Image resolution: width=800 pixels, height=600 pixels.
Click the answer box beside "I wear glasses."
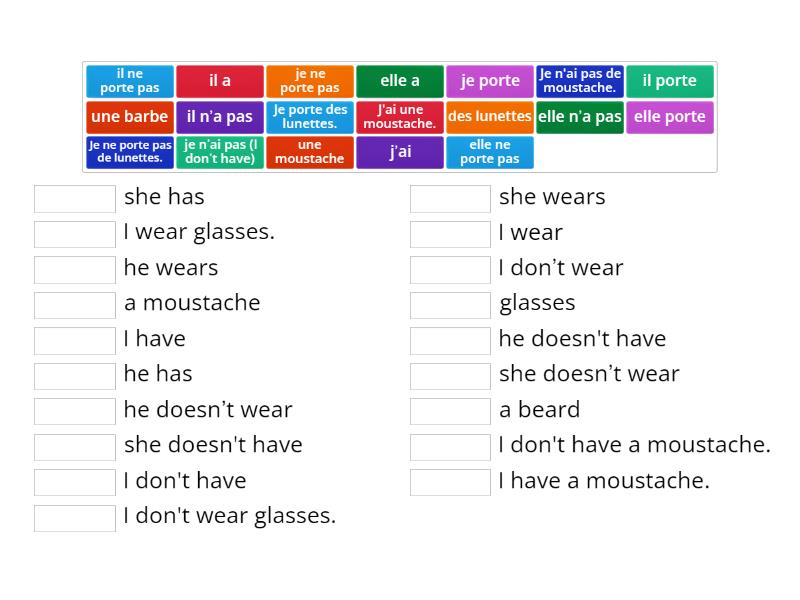[x=74, y=233]
